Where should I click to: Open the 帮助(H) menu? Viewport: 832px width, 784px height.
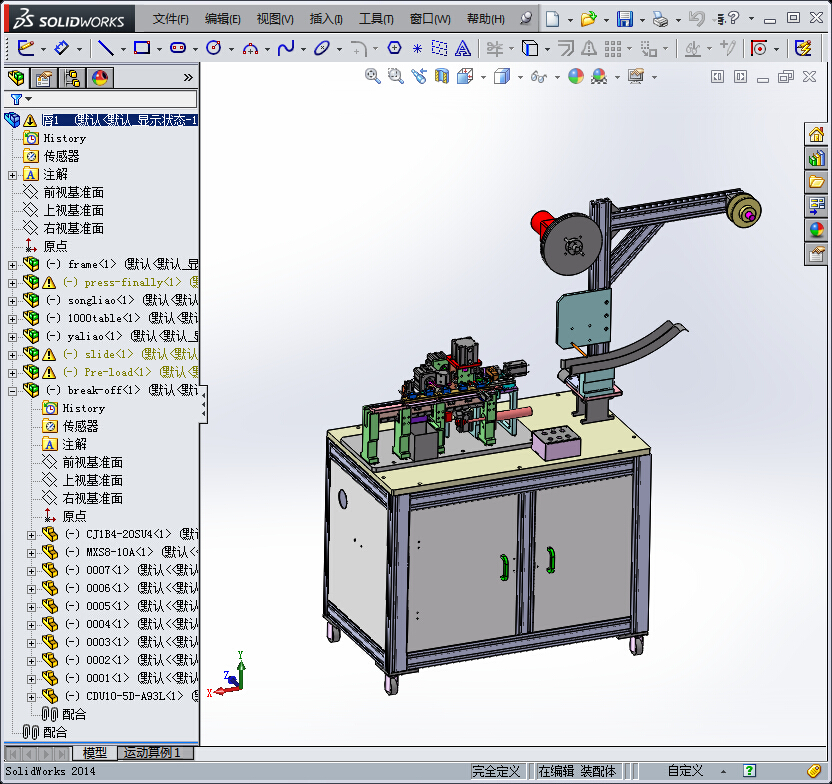point(486,19)
